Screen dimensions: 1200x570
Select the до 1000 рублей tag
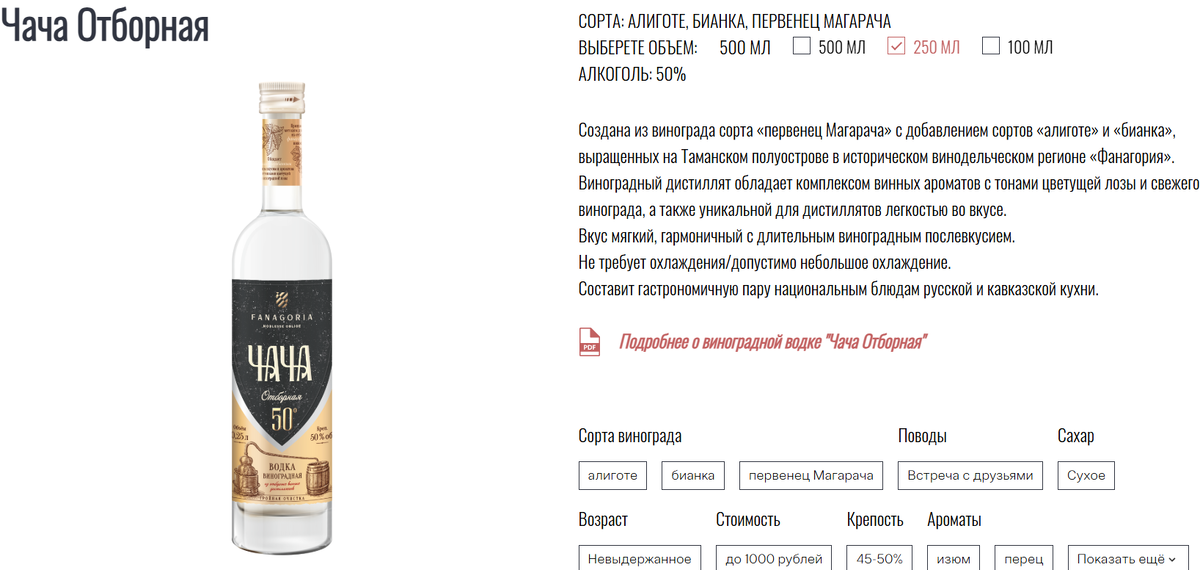tap(774, 559)
